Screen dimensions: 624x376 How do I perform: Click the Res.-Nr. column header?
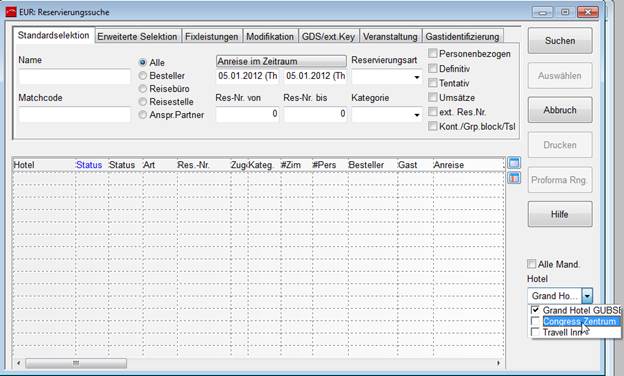coord(203,165)
